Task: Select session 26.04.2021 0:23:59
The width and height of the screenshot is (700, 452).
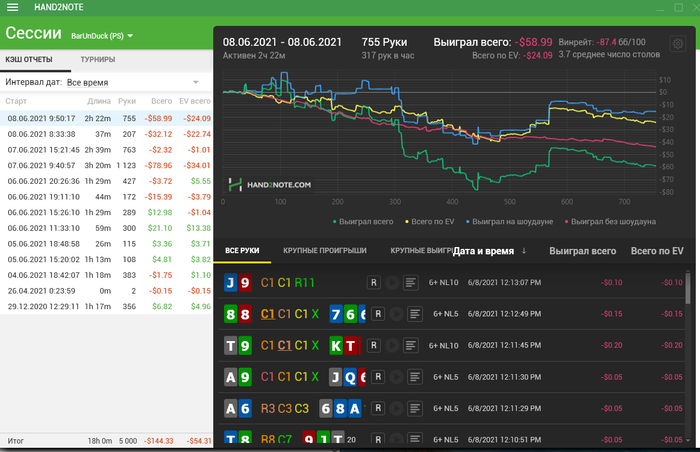Action: coord(106,291)
